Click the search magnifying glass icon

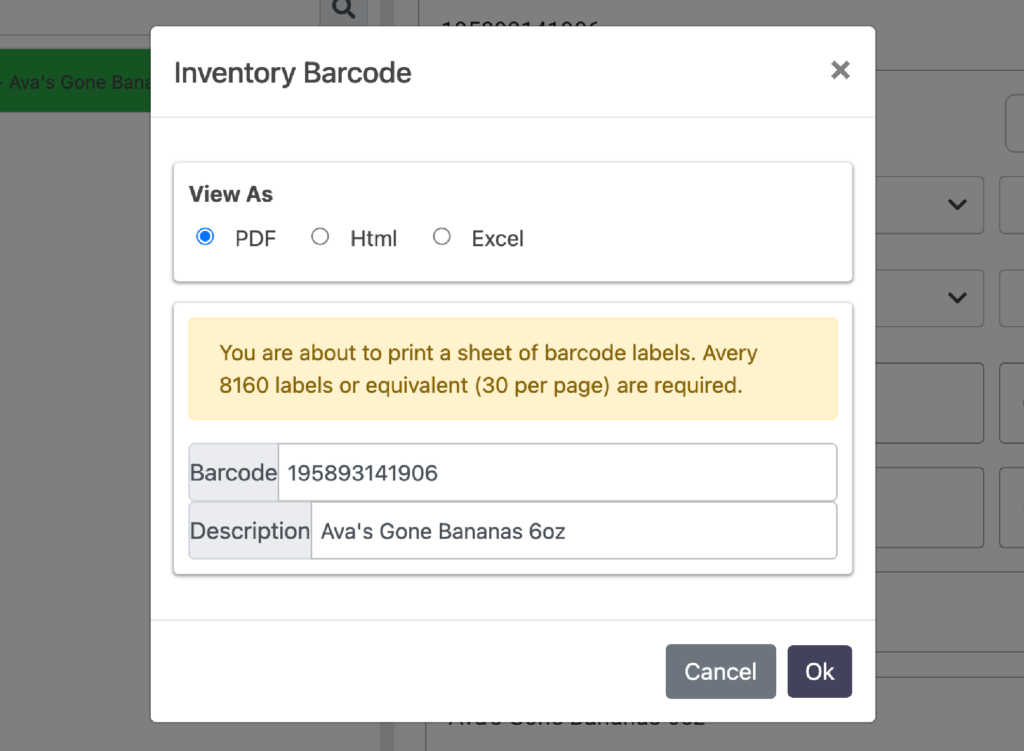point(343,10)
